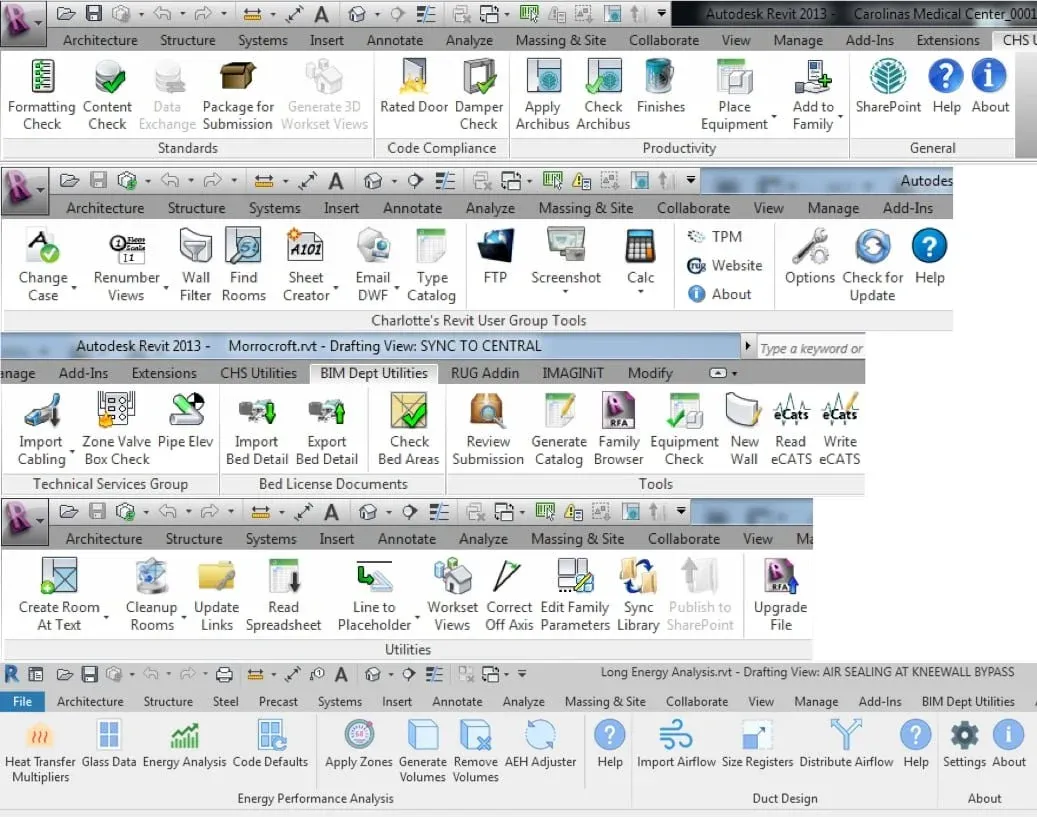Open the Revit application menu in top window
Screen dimensions: 1037x817
point(22,22)
